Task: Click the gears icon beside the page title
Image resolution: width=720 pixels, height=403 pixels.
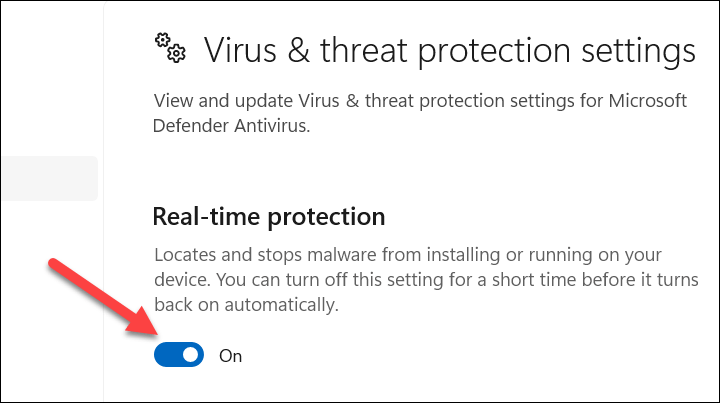Action: 167,48
